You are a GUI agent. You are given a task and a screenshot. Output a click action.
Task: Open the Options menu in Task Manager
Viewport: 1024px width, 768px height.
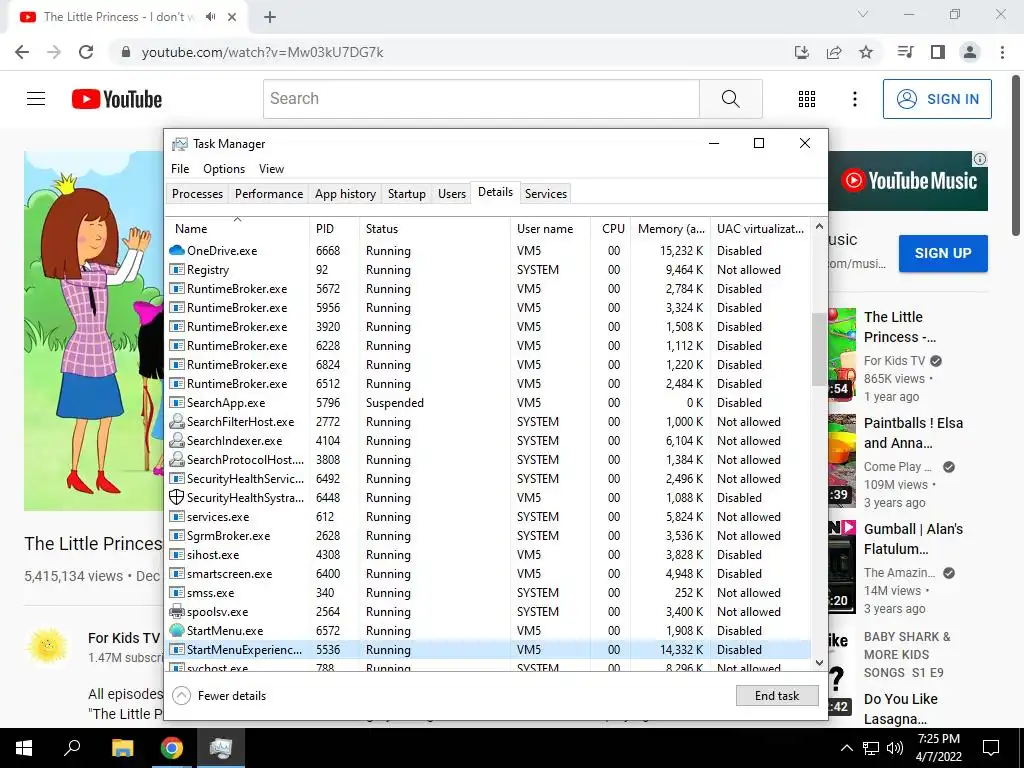pos(224,168)
